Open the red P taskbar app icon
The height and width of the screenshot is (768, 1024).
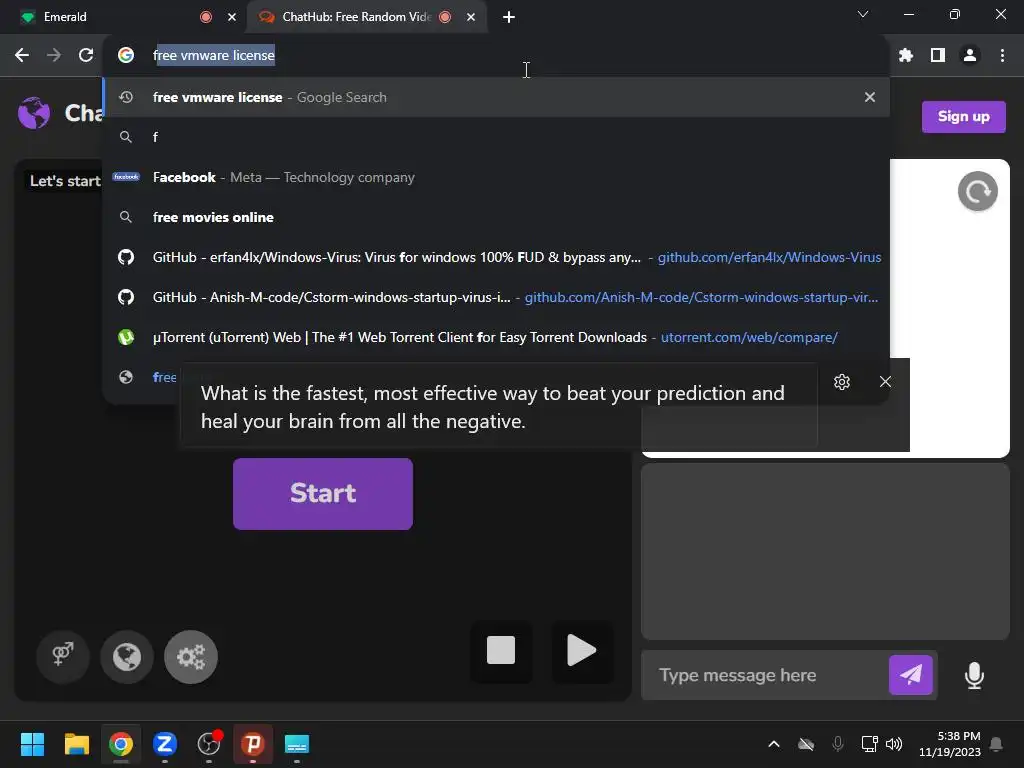pos(253,744)
